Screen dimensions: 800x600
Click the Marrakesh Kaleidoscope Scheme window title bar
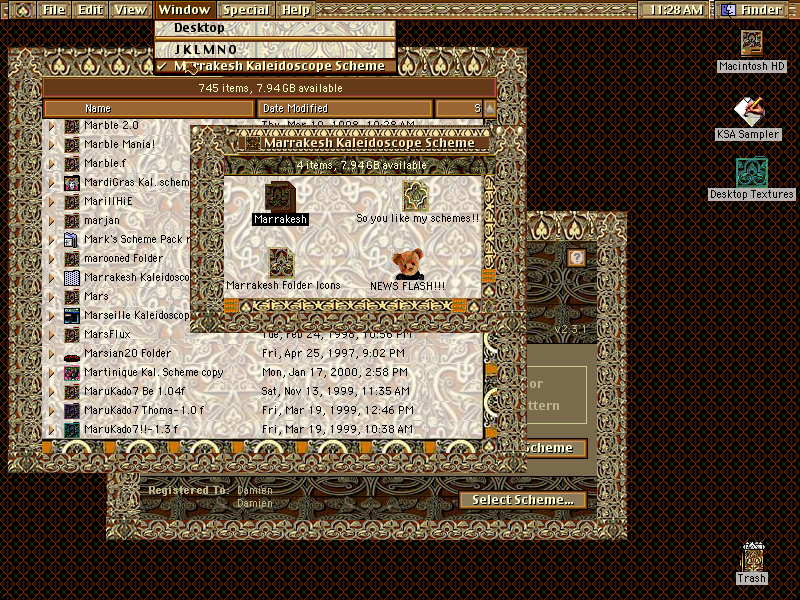pos(363,143)
